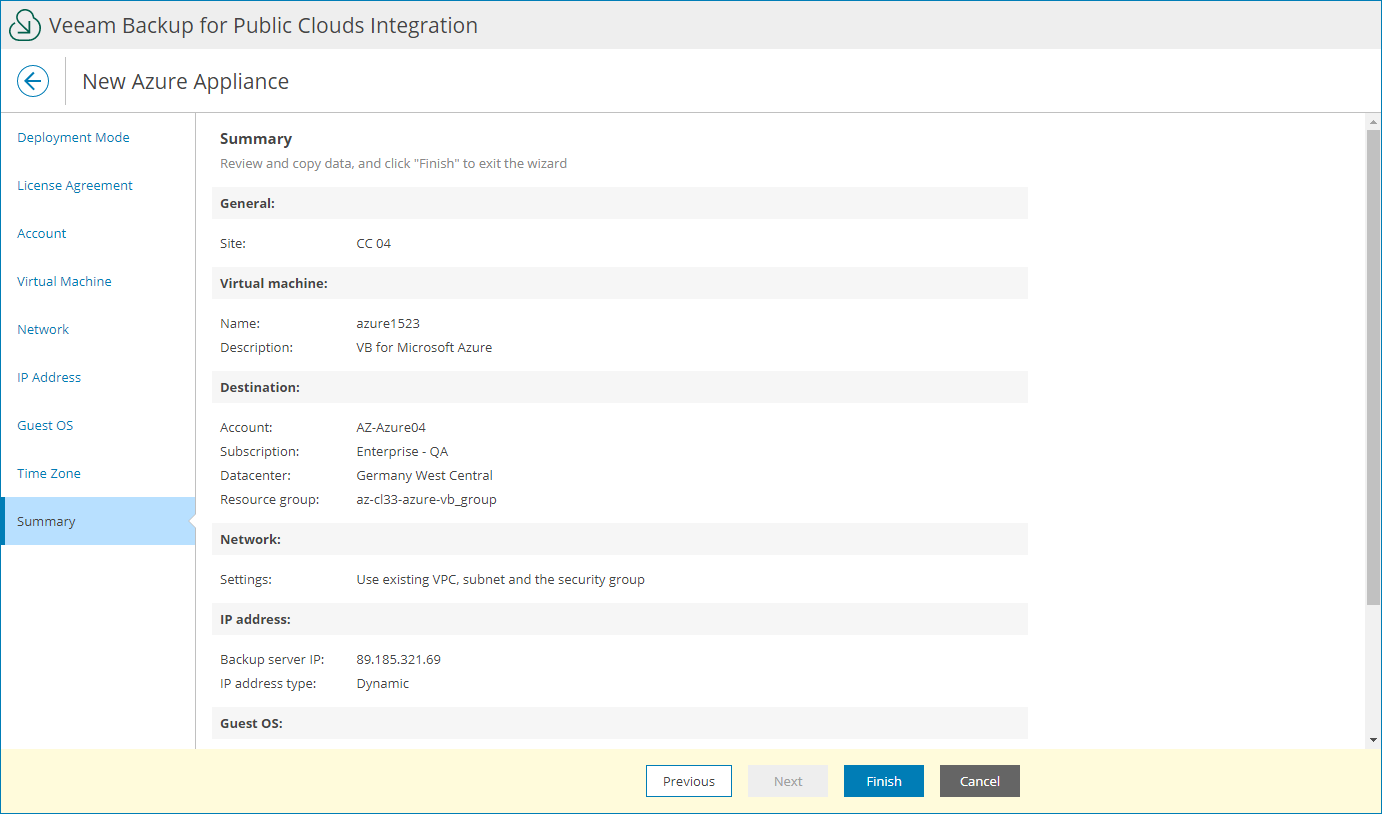Open the Guest OS step
The height and width of the screenshot is (814, 1382).
(45, 426)
